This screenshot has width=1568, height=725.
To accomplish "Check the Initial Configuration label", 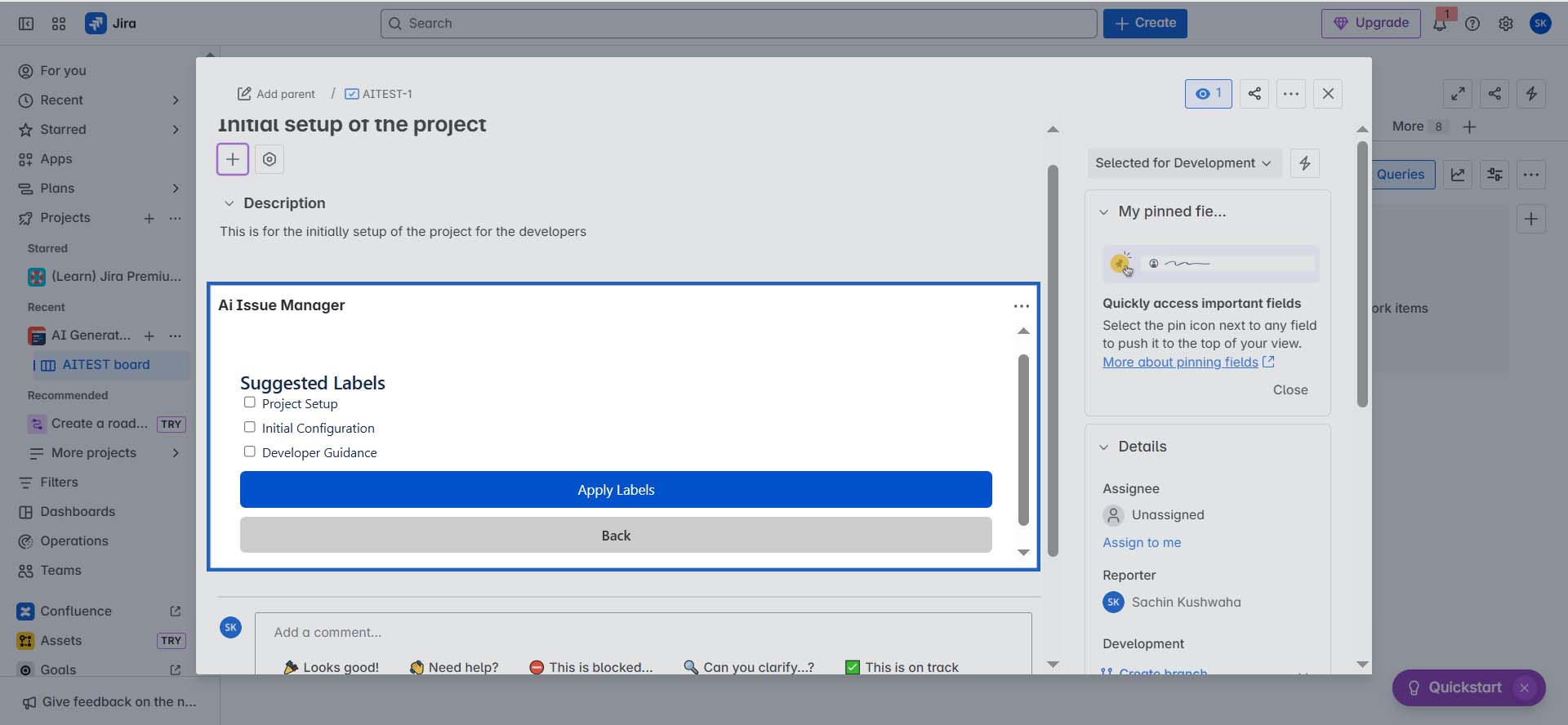I will click(x=250, y=427).
